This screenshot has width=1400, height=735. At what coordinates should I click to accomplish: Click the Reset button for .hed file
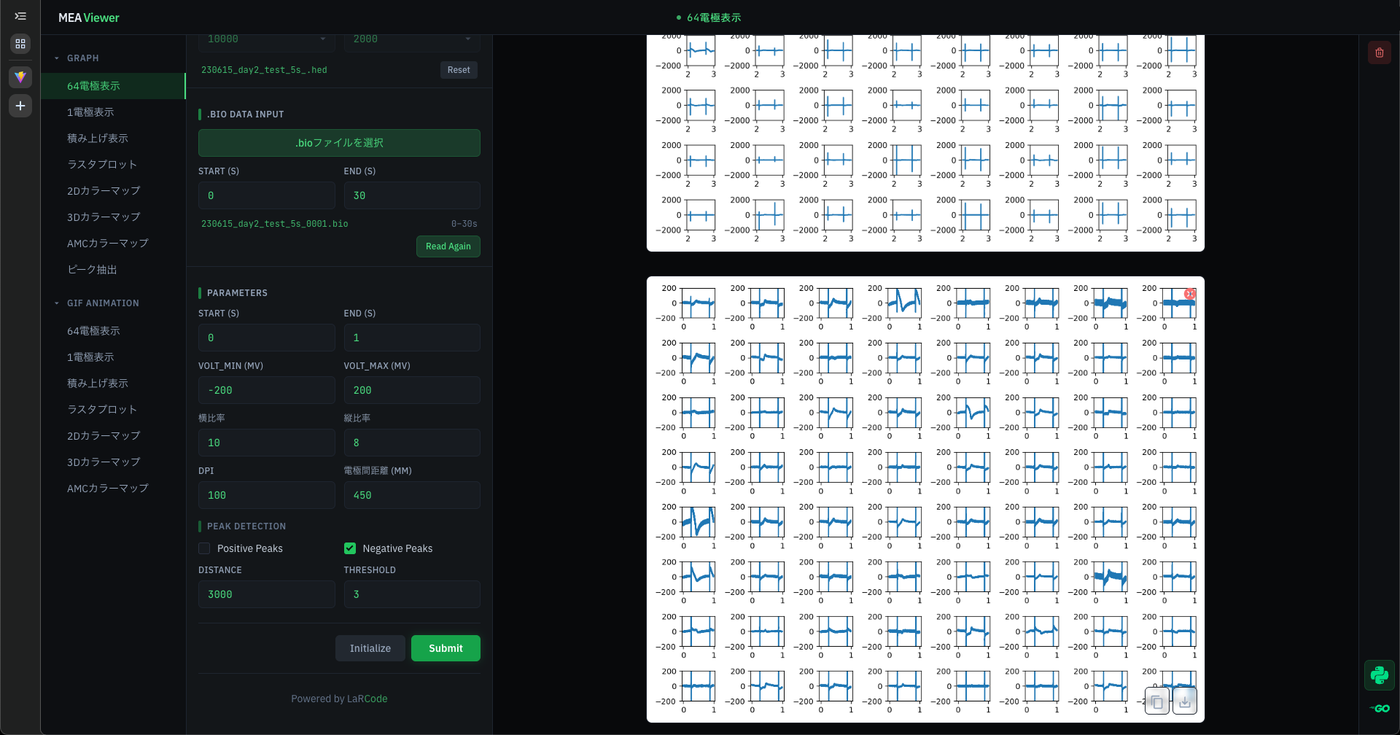[x=459, y=70]
